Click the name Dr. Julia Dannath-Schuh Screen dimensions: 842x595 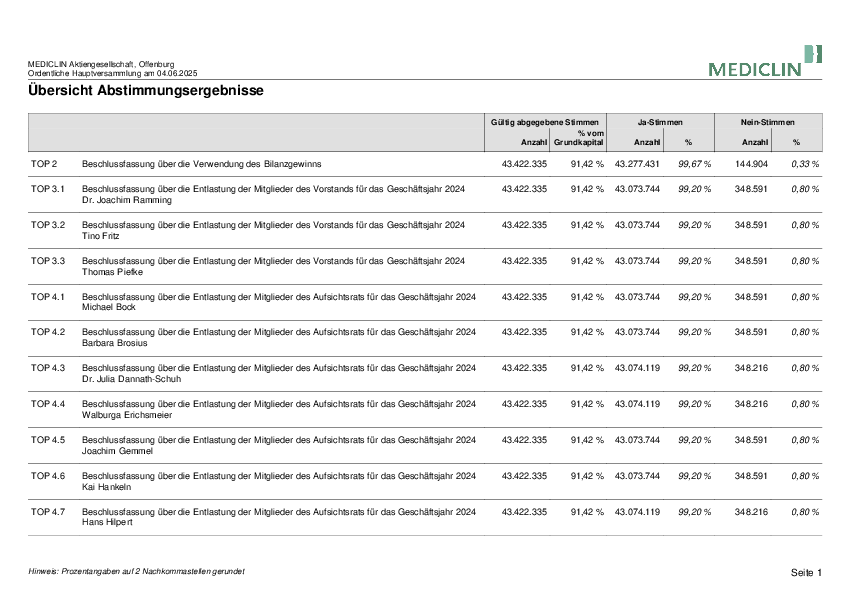click(132, 379)
